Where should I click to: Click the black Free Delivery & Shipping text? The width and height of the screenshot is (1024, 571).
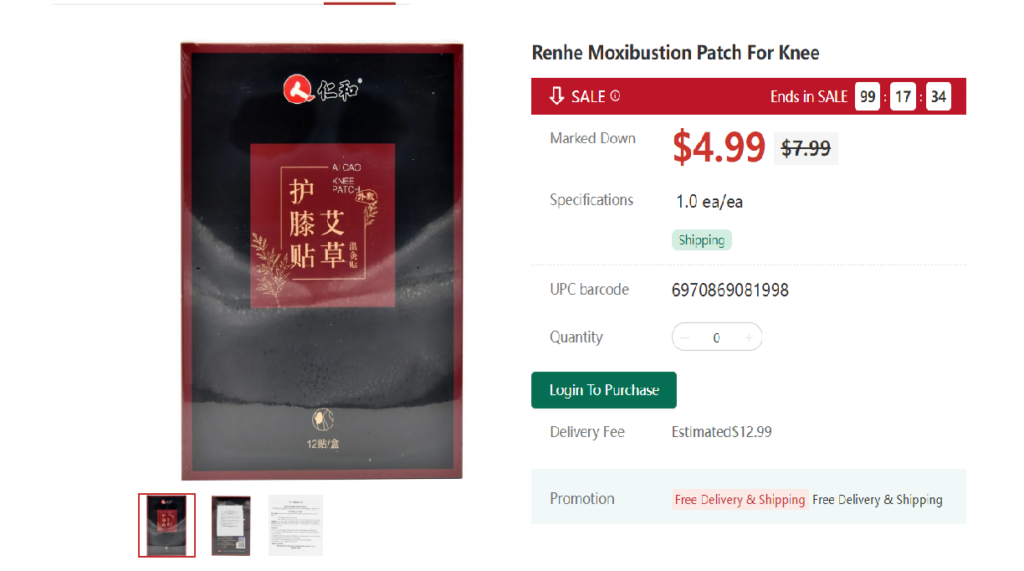877,500
